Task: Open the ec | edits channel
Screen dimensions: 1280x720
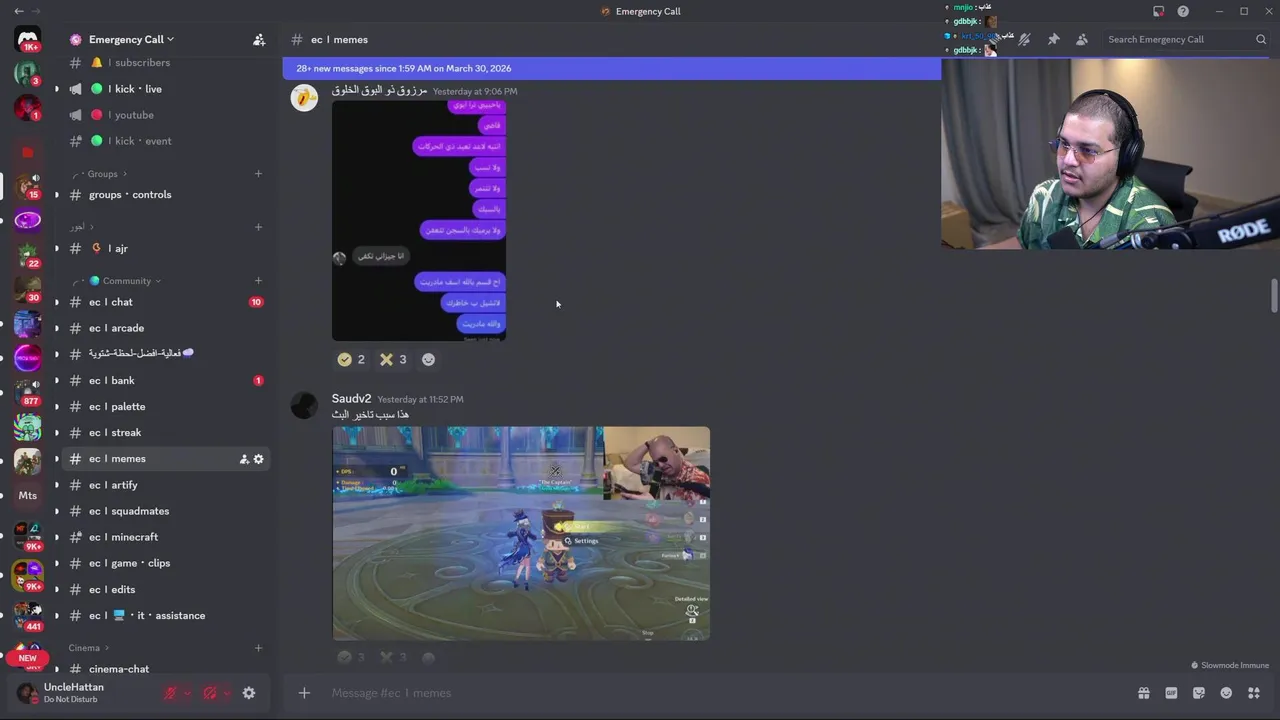Action: pyautogui.click(x=167, y=589)
